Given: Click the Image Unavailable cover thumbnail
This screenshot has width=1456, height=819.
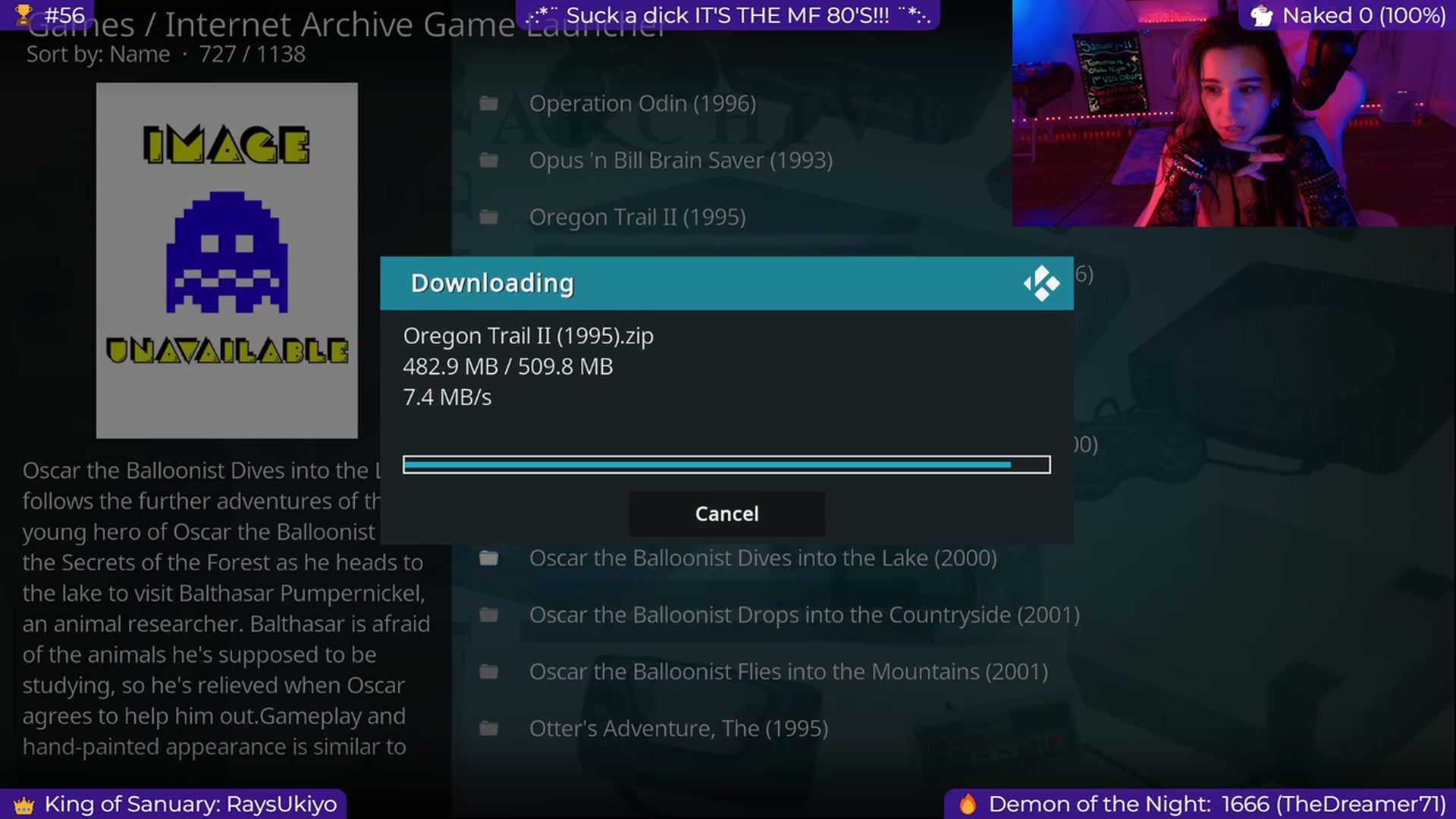Looking at the screenshot, I should 227,260.
